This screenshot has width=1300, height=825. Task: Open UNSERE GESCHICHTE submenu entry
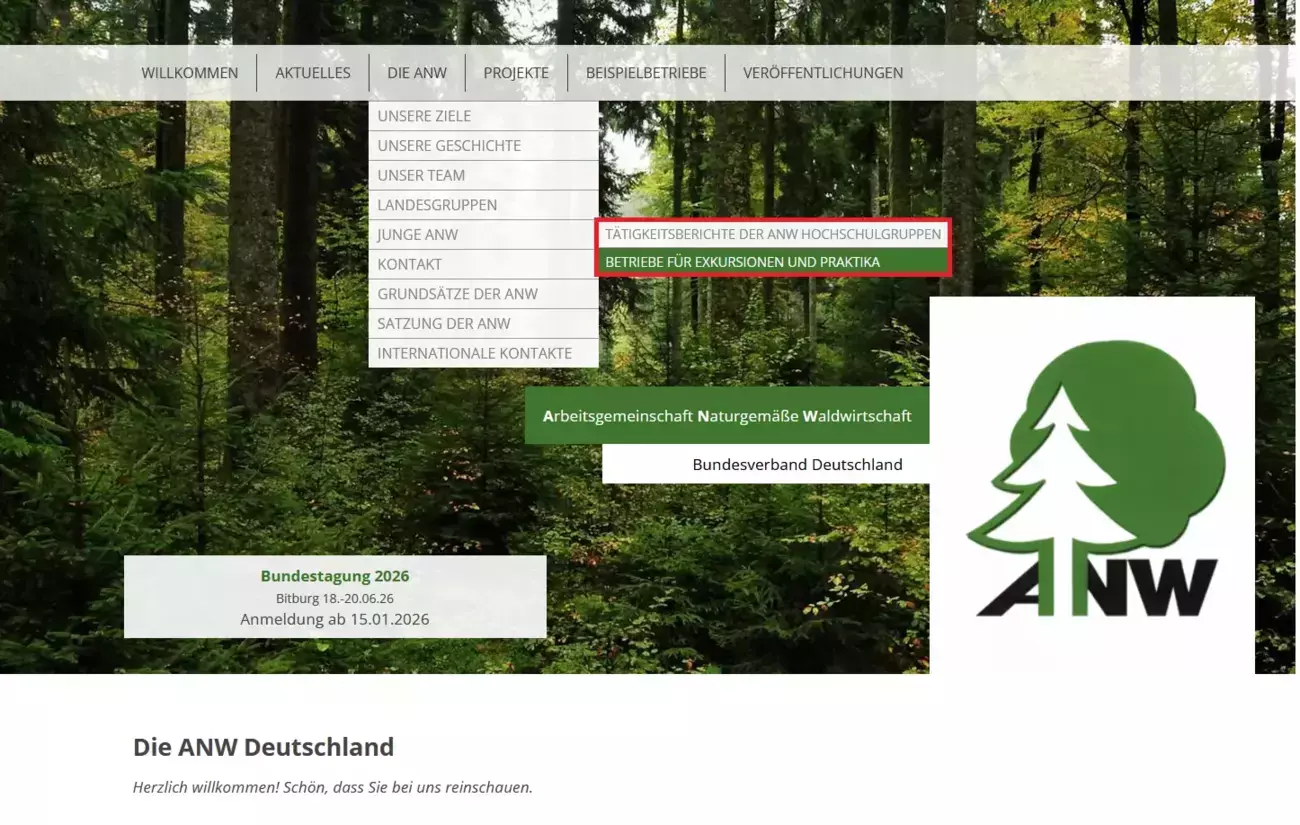[x=449, y=145]
